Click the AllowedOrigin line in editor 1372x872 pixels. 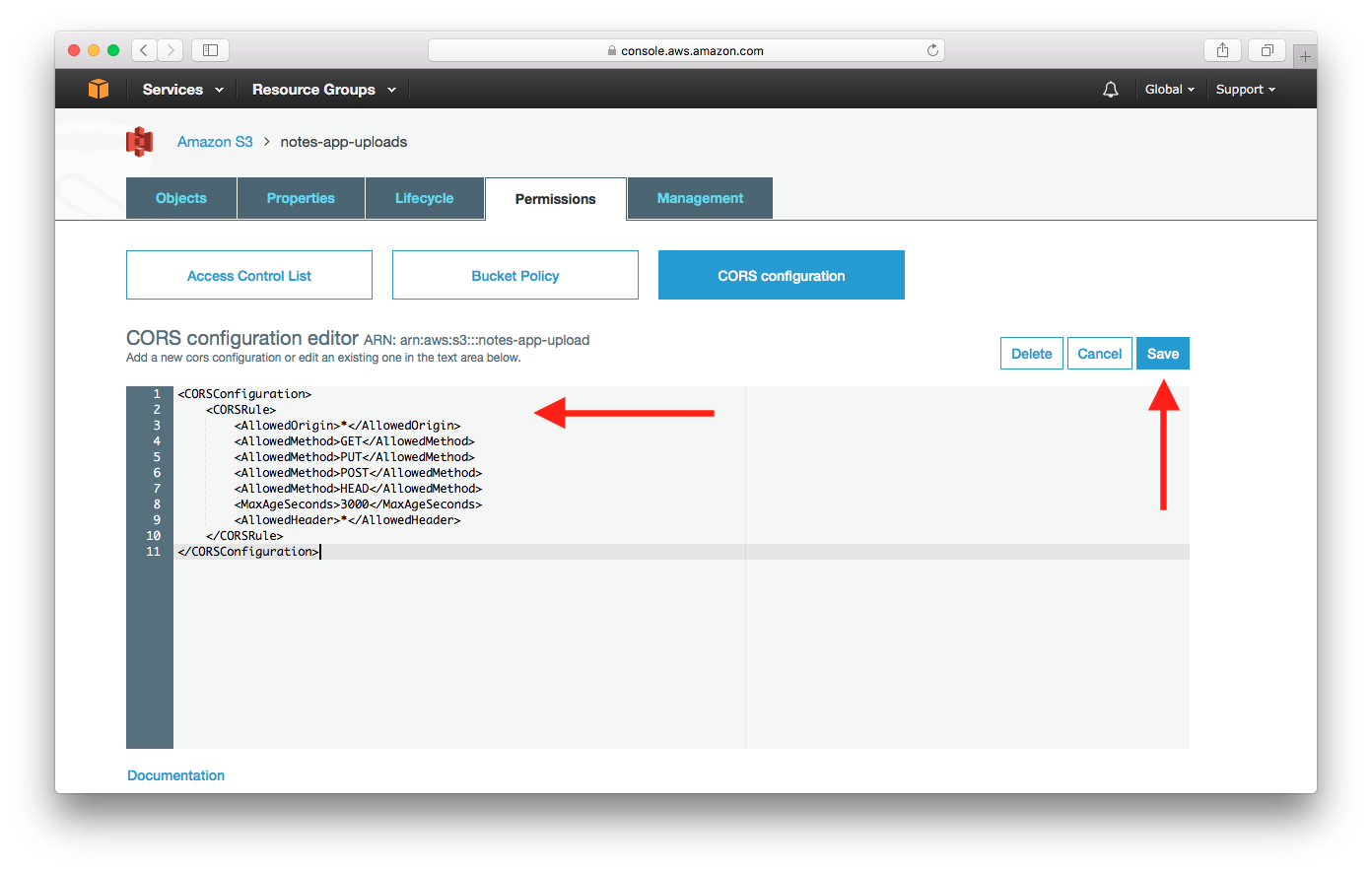tap(348, 426)
